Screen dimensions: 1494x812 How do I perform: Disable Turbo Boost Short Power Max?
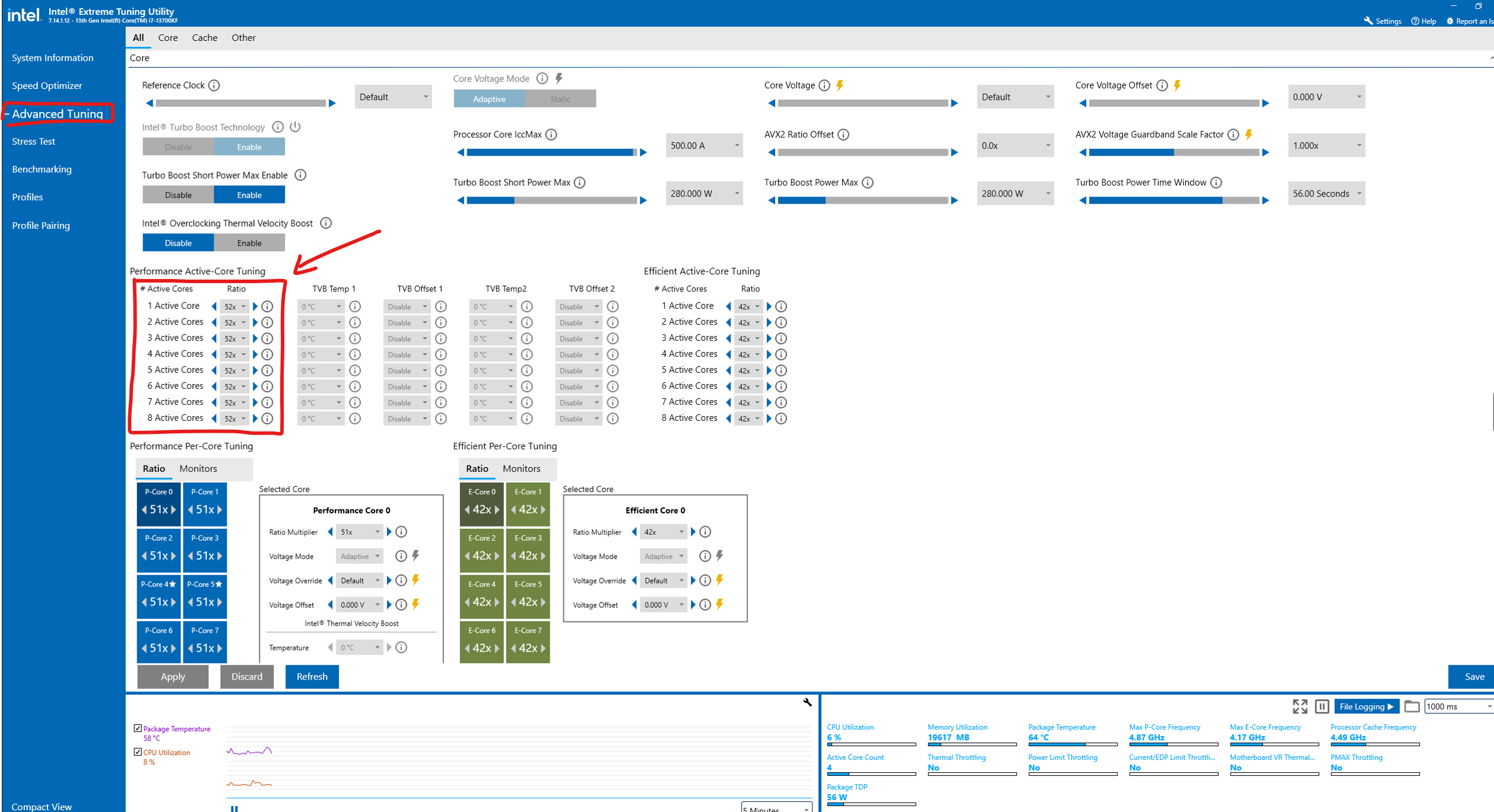[178, 195]
